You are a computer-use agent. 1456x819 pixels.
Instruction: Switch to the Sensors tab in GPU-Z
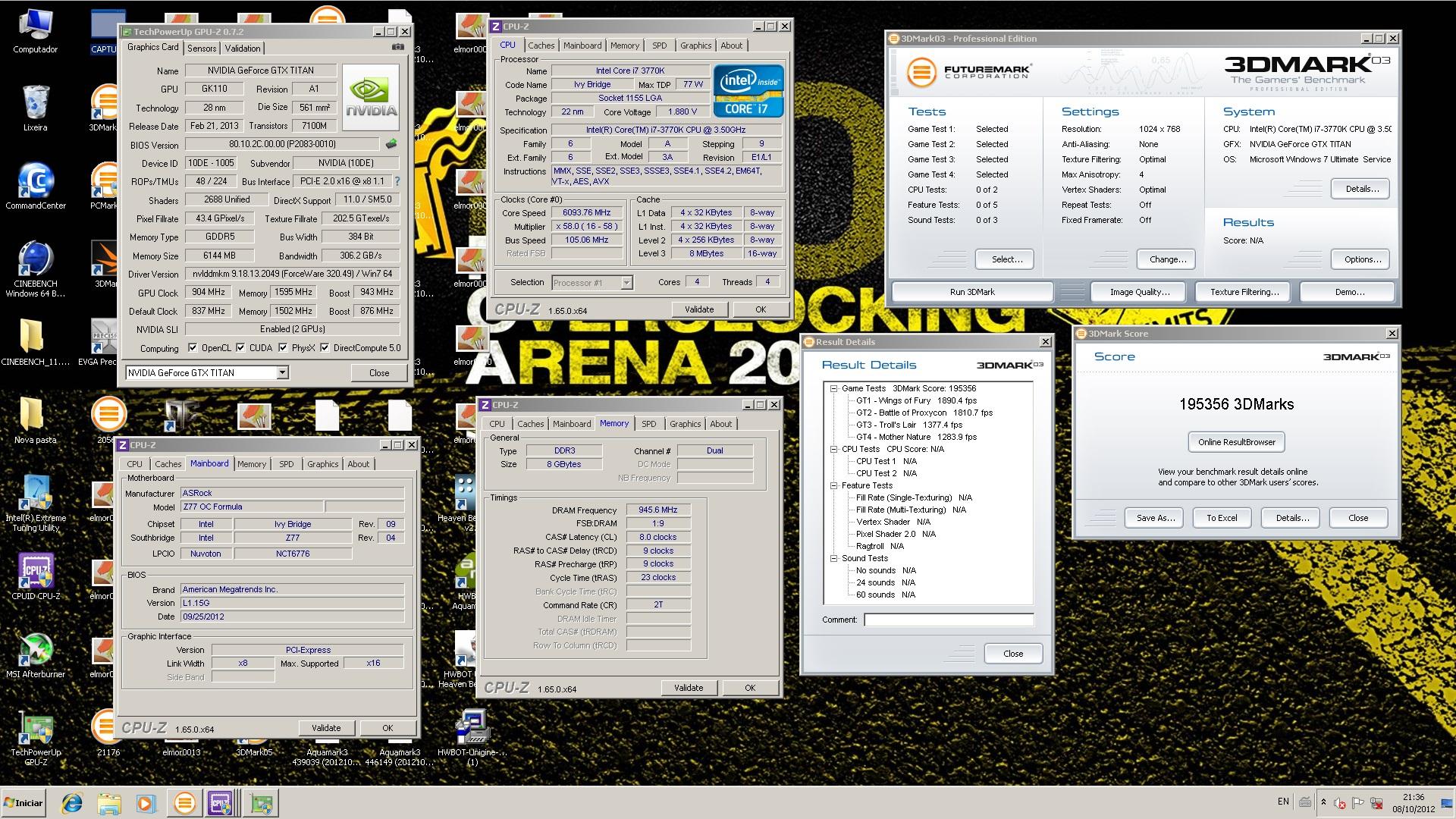pyautogui.click(x=202, y=48)
